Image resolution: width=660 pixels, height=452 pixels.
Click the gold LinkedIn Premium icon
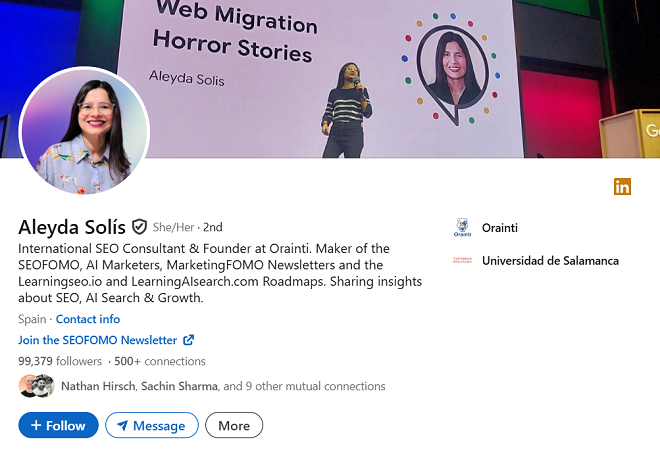click(x=622, y=186)
